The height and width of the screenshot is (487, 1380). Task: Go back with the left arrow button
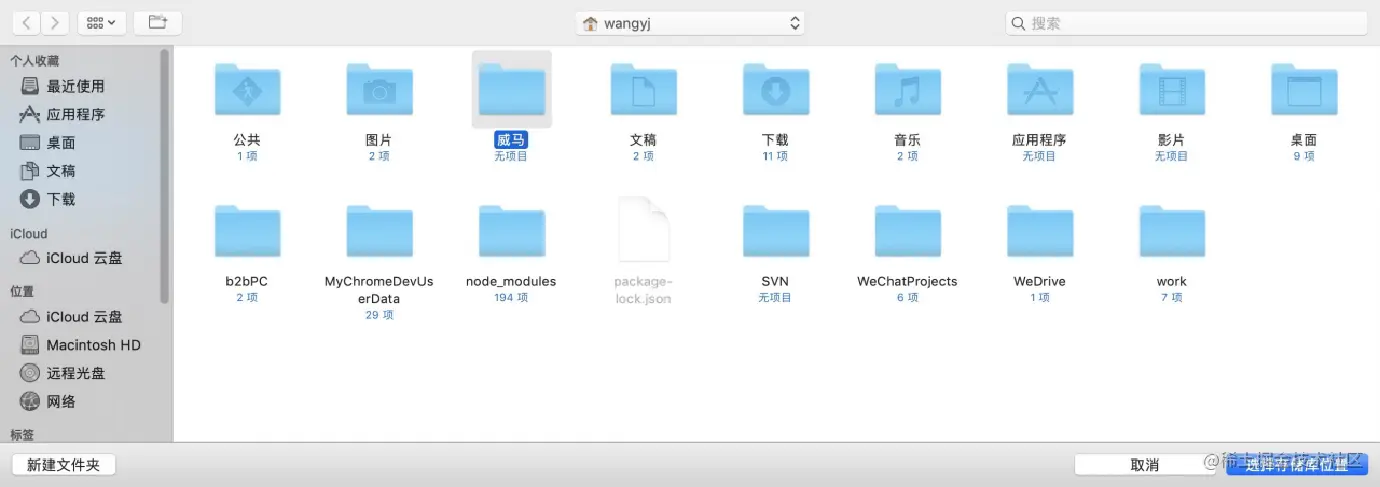(26, 22)
